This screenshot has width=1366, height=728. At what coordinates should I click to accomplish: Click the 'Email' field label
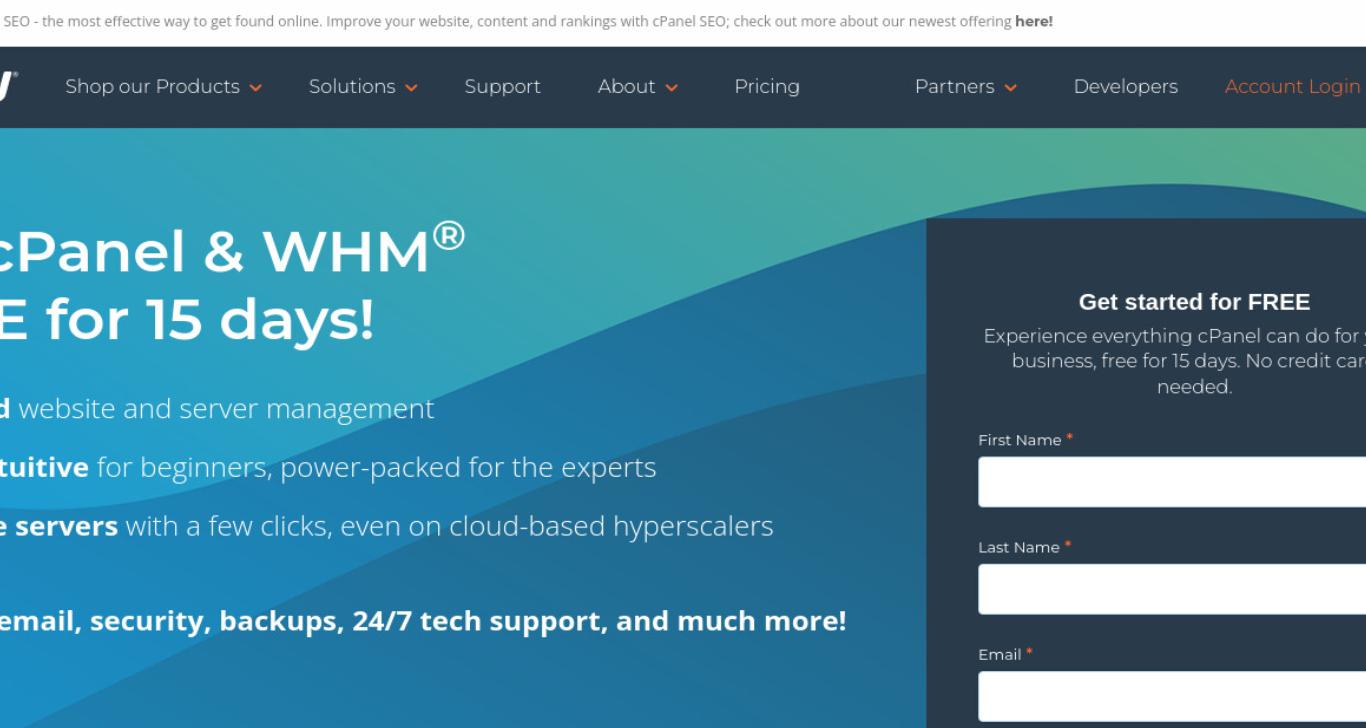pyautogui.click(x=1000, y=654)
